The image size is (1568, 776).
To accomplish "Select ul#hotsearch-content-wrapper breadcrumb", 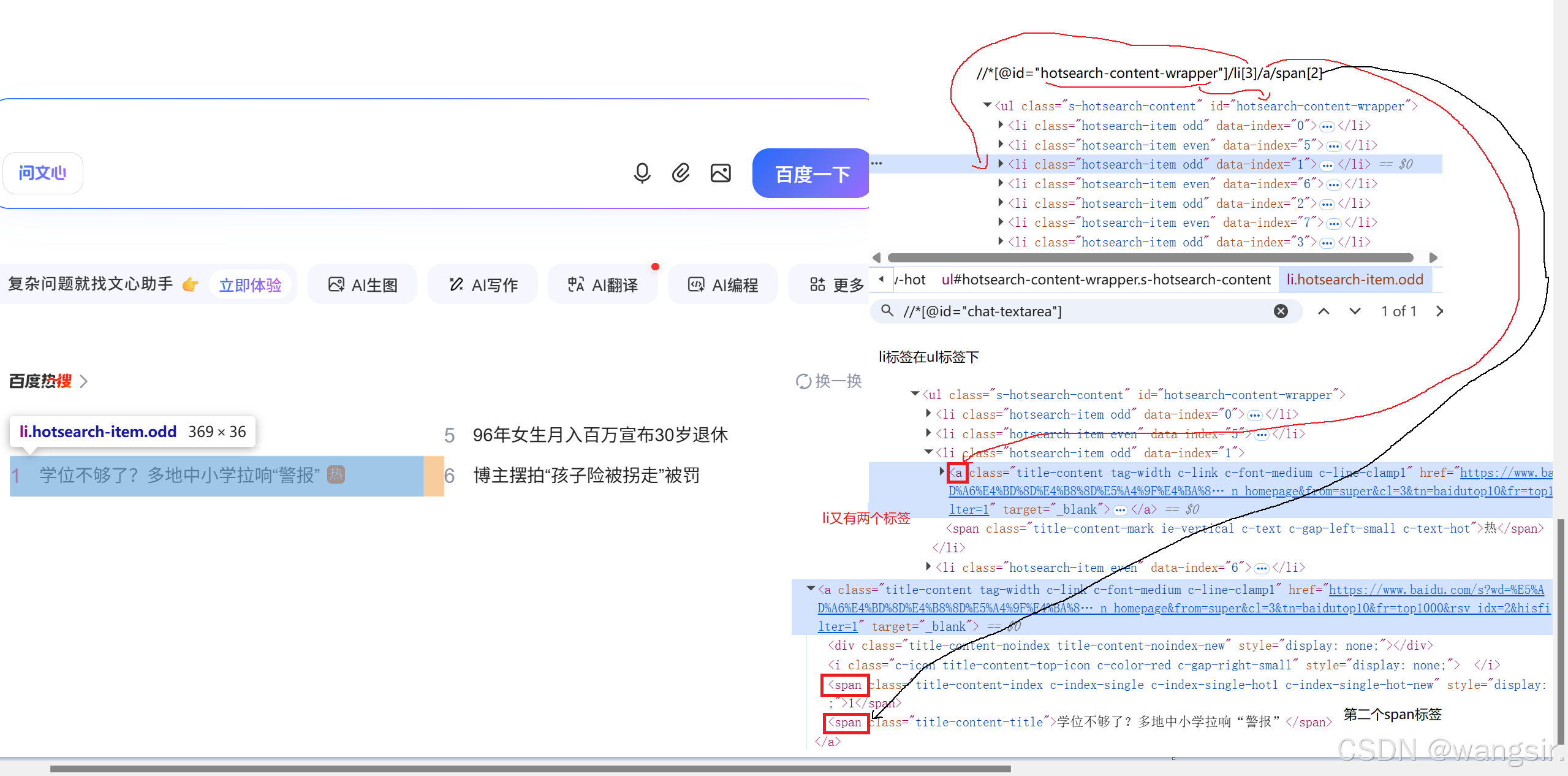I will coord(1105,280).
